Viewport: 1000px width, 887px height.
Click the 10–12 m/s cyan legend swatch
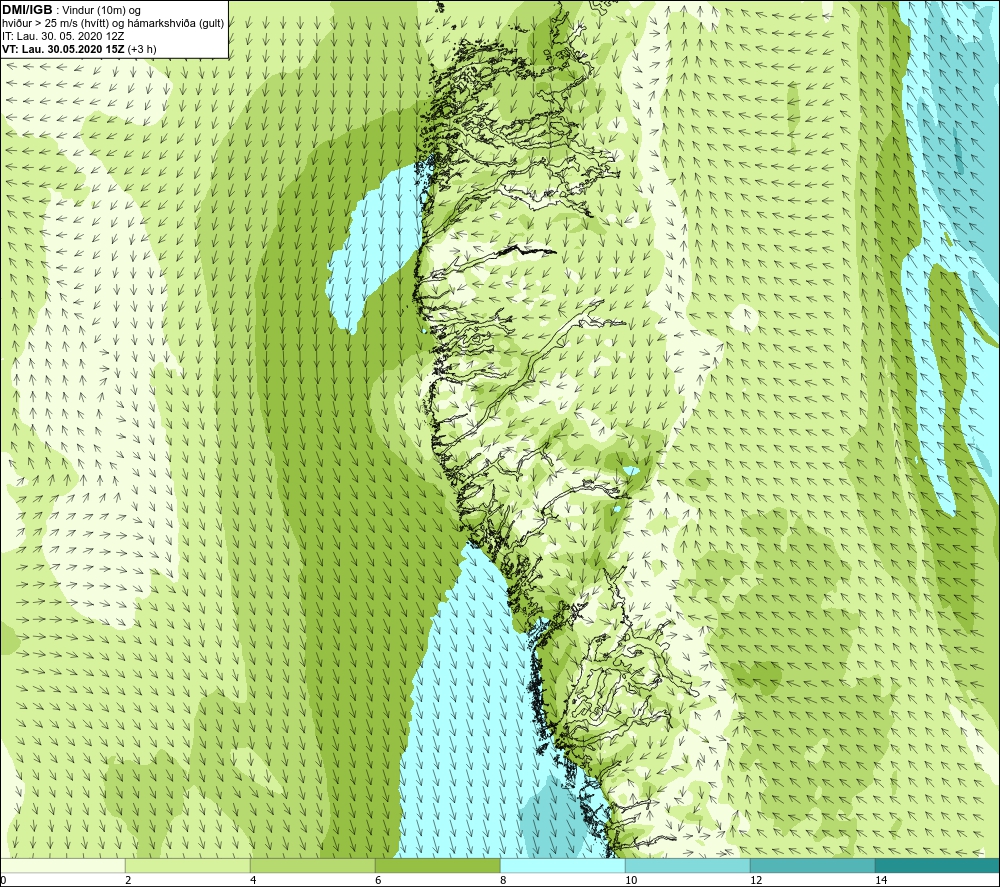pos(688,865)
